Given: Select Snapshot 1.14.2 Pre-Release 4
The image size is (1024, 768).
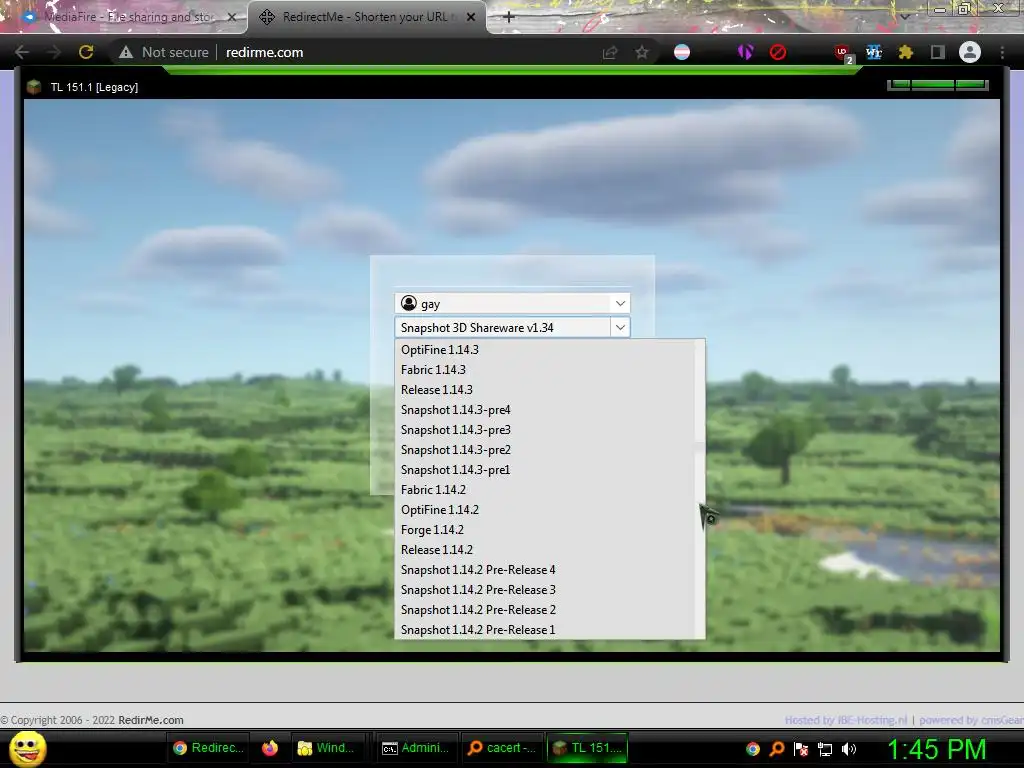Looking at the screenshot, I should [x=545, y=569].
